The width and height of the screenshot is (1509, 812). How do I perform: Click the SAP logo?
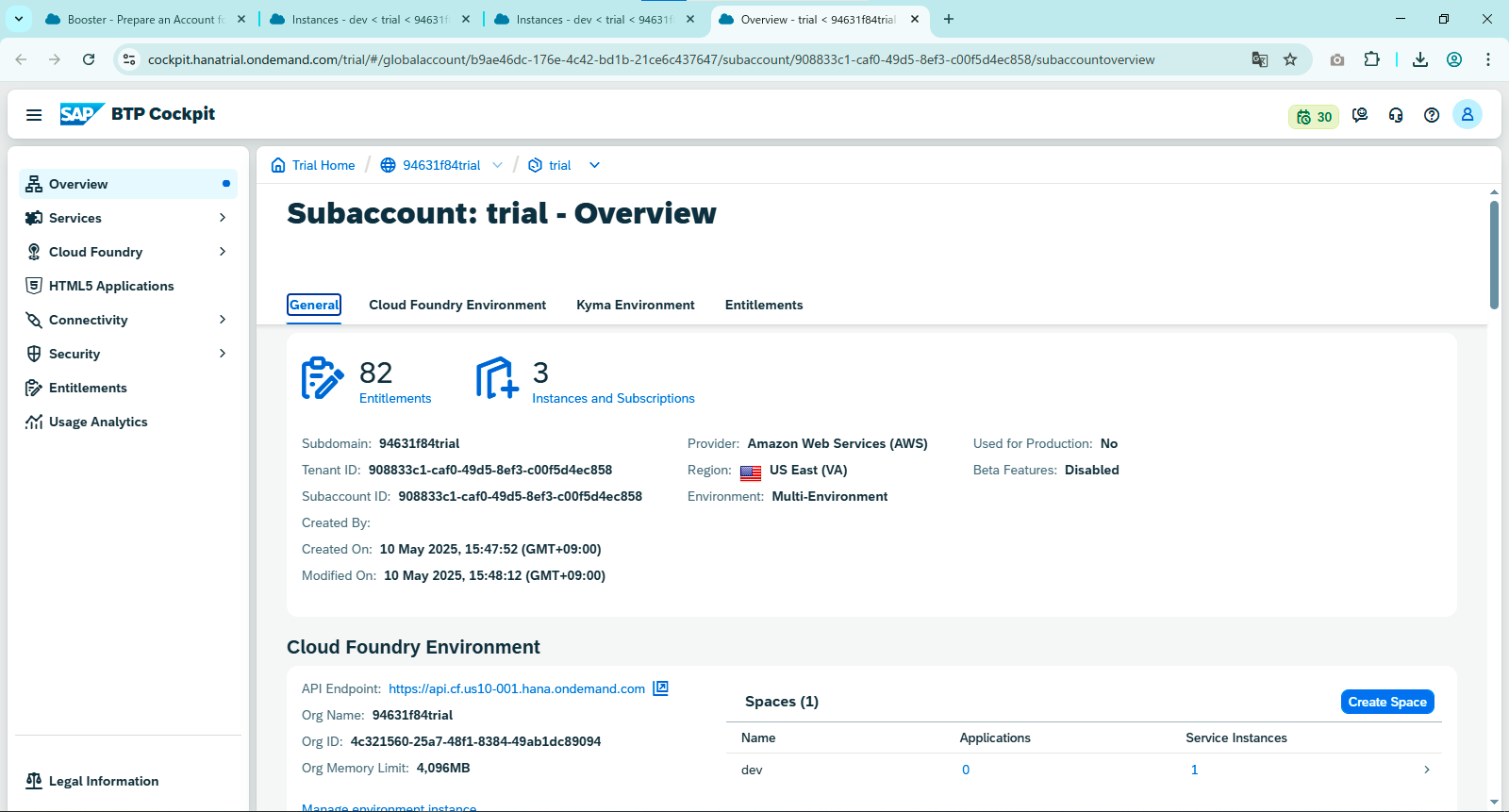[82, 114]
